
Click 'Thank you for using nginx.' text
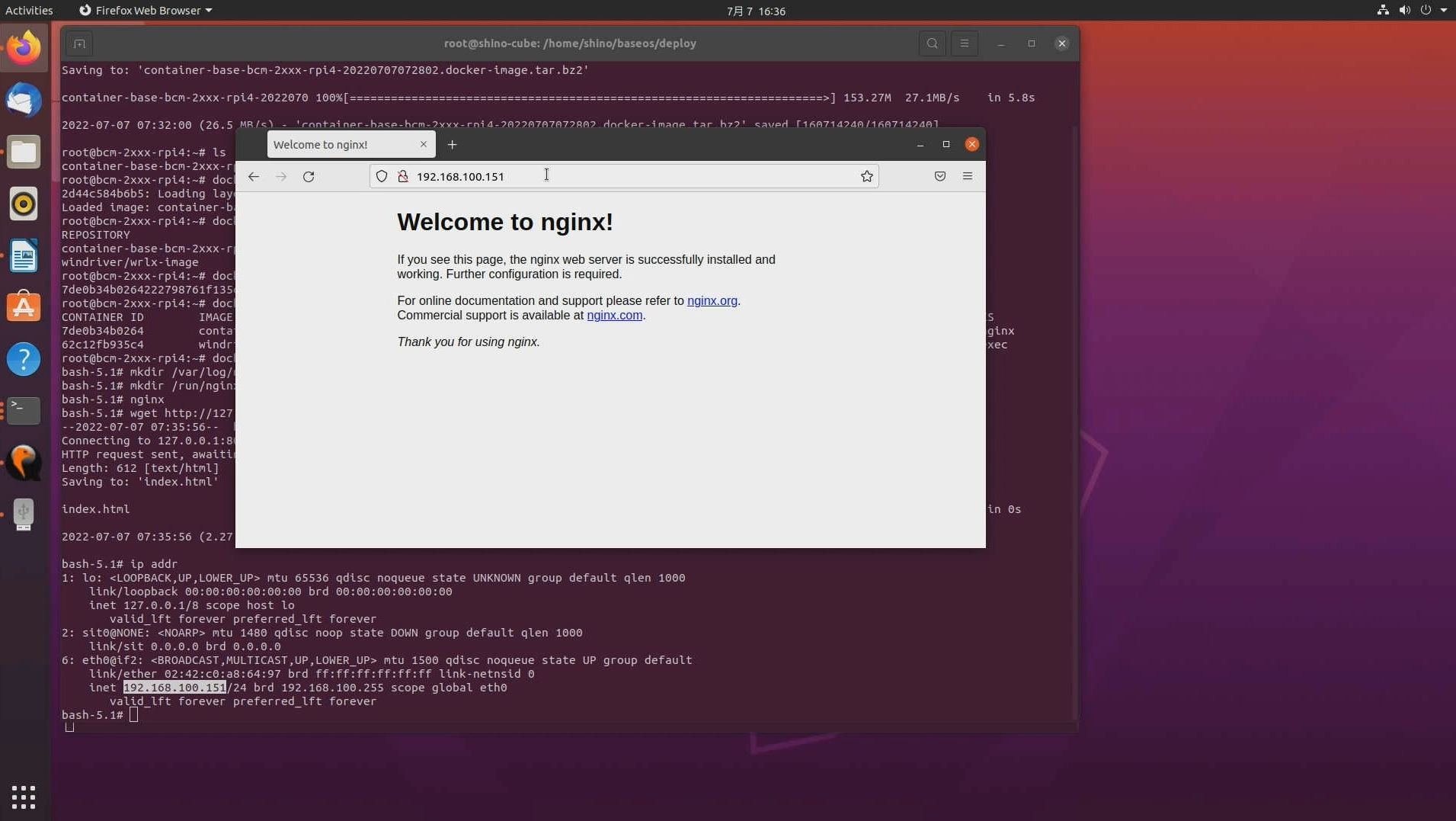468,342
